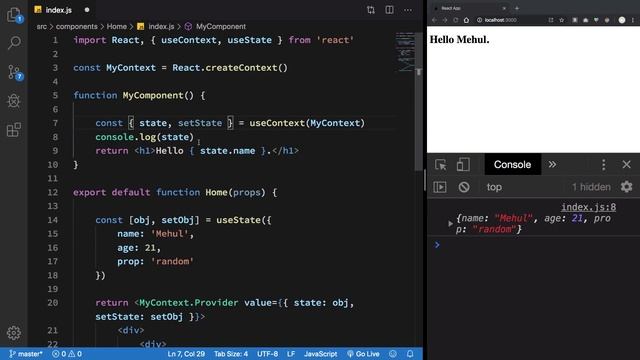Click the src breadcrumb segment
The height and width of the screenshot is (360, 640).
[42, 27]
